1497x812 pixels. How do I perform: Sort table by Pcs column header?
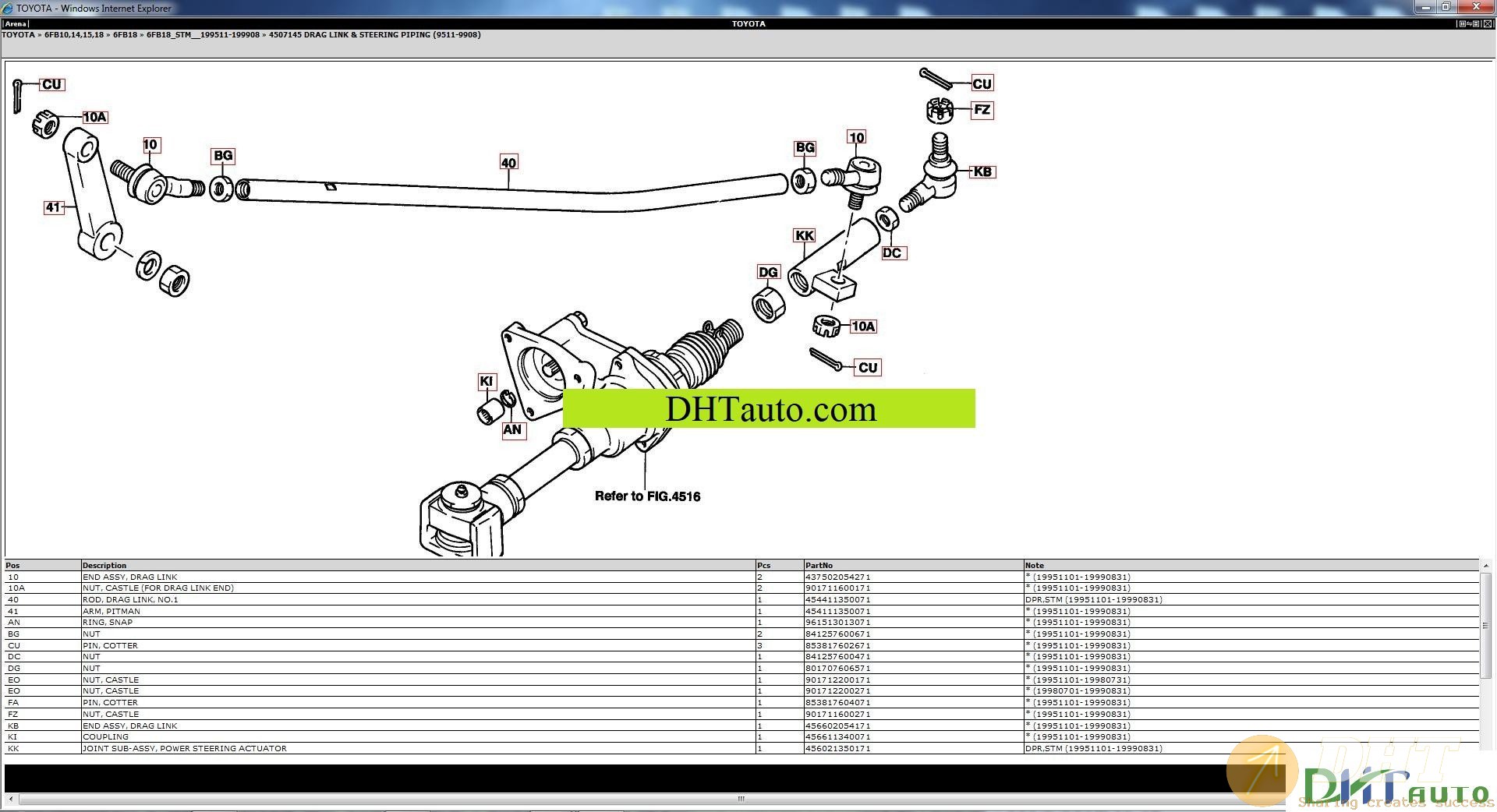780,566
